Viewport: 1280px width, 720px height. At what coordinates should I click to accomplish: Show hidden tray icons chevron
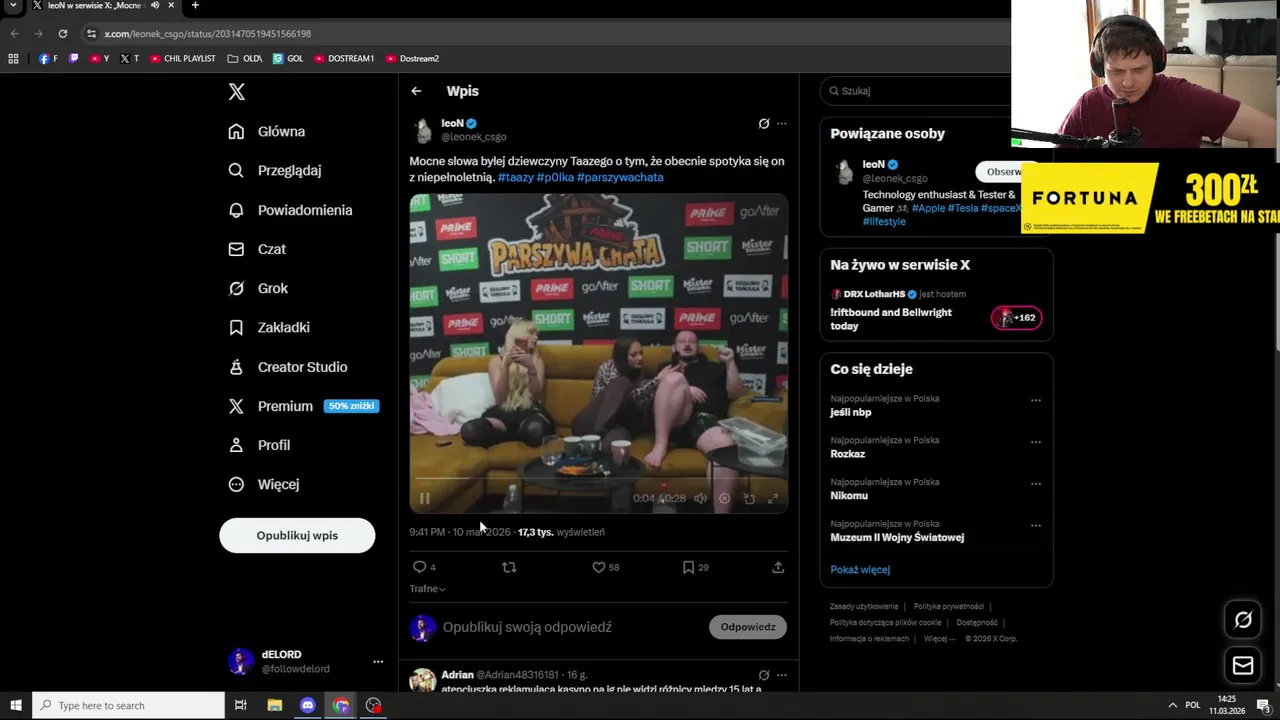point(1172,705)
